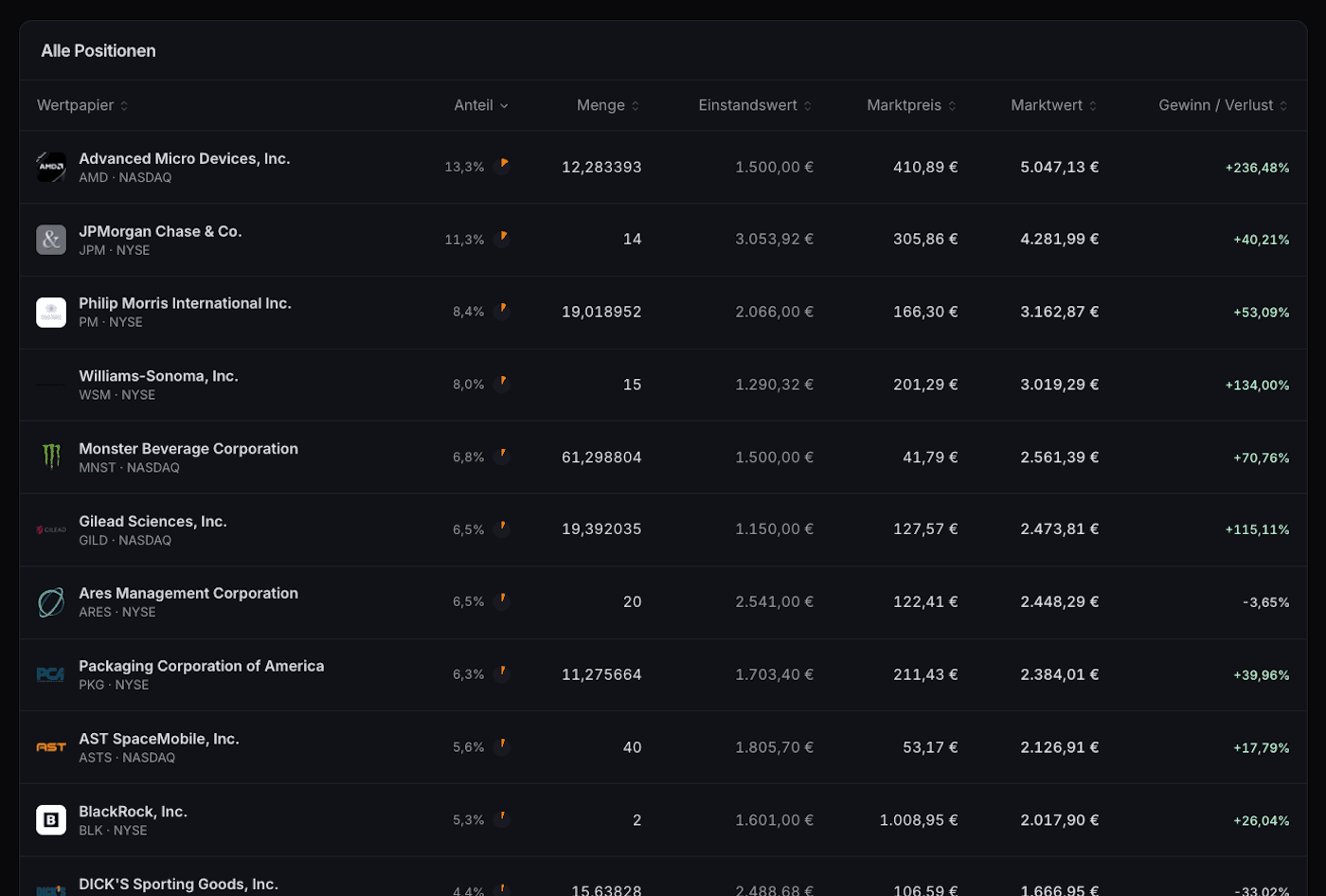This screenshot has width=1326, height=896.
Task: Sort table by Wertpapier column
Action: click(x=82, y=105)
